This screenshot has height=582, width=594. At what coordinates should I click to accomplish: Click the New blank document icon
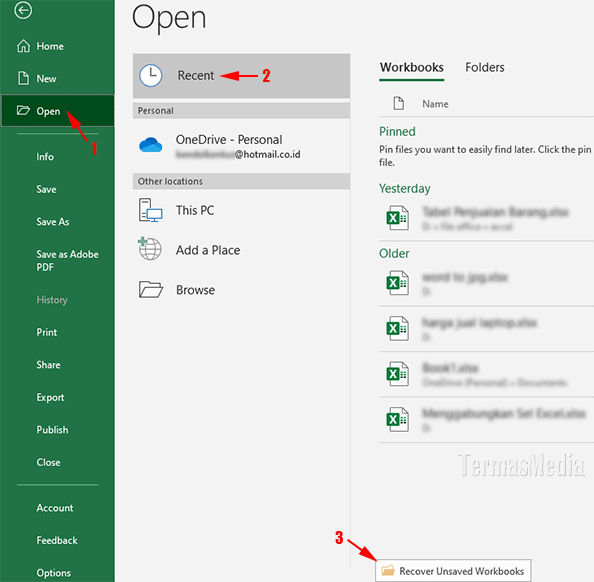23,78
